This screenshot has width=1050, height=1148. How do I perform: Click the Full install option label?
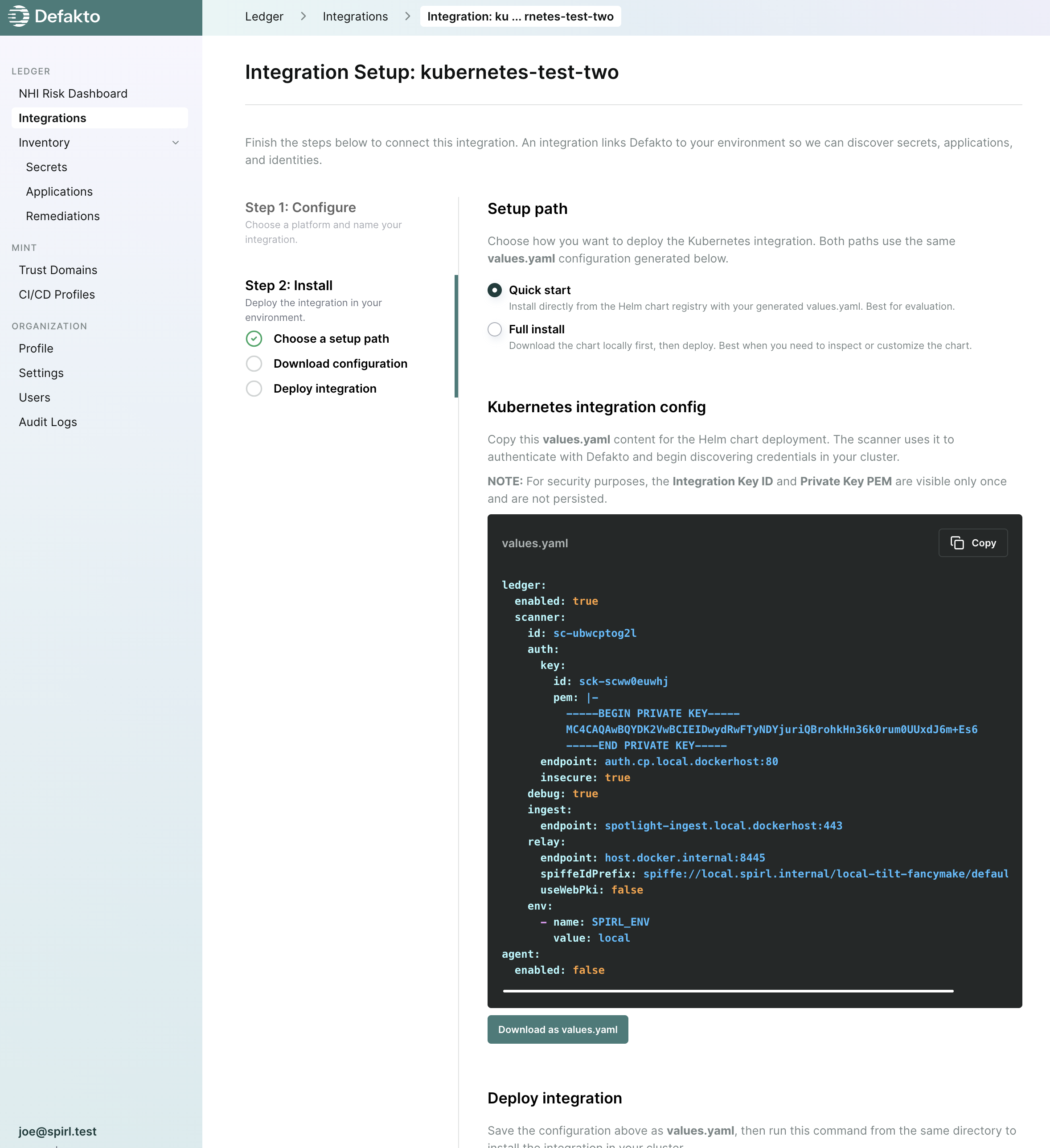click(537, 330)
